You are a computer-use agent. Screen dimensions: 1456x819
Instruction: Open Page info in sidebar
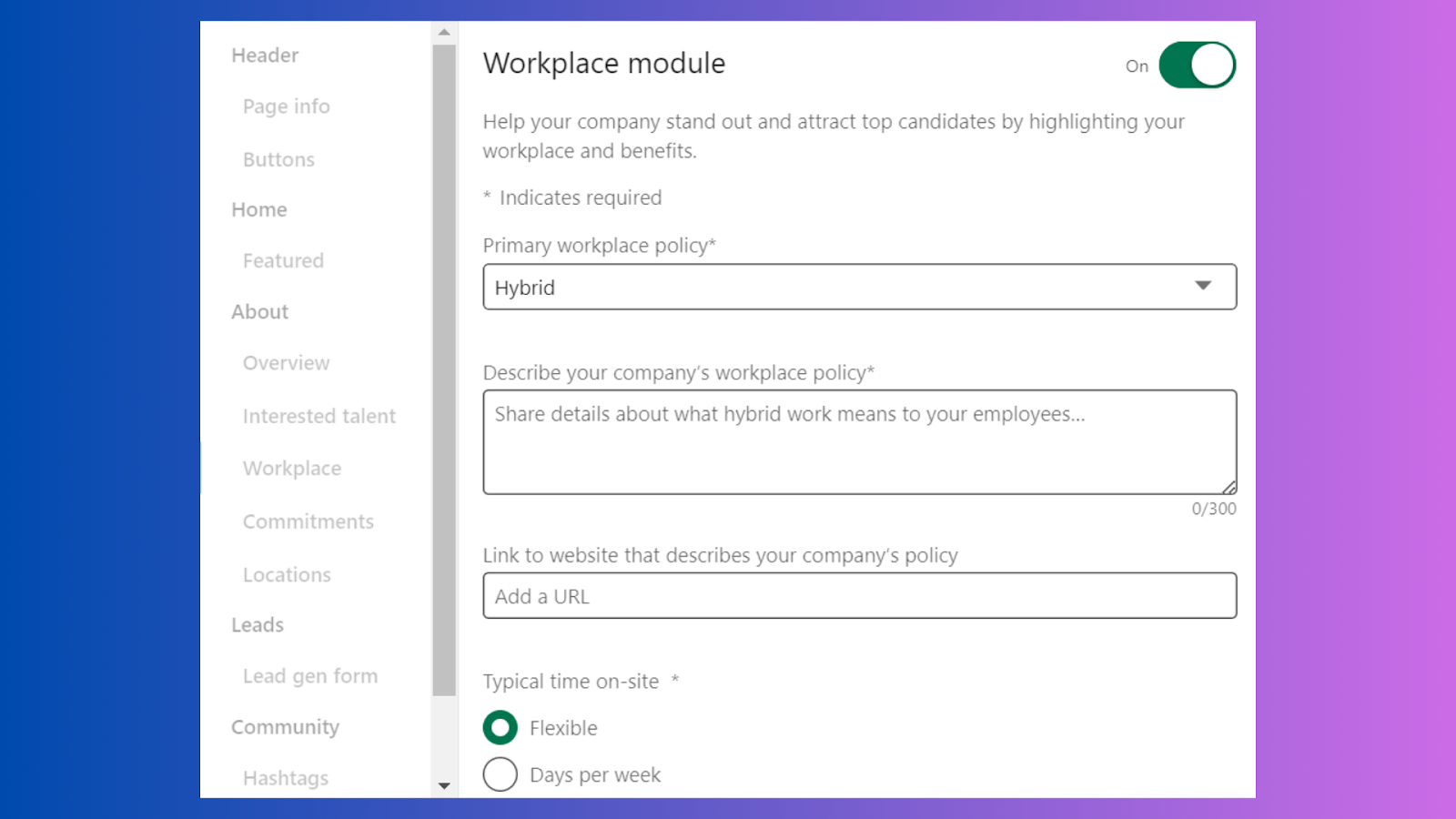(x=286, y=106)
